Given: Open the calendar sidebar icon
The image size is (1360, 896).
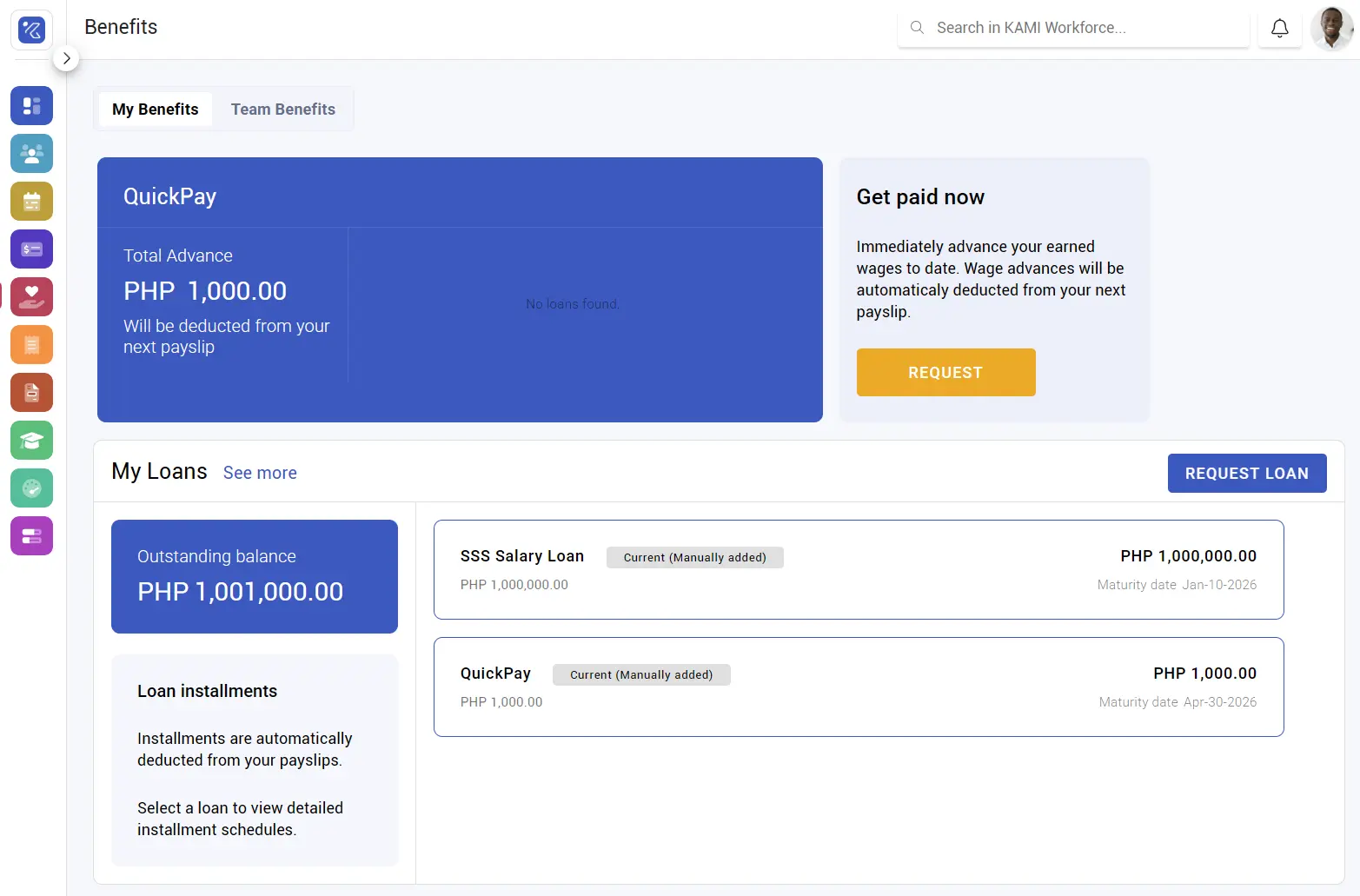Looking at the screenshot, I should click(x=31, y=202).
